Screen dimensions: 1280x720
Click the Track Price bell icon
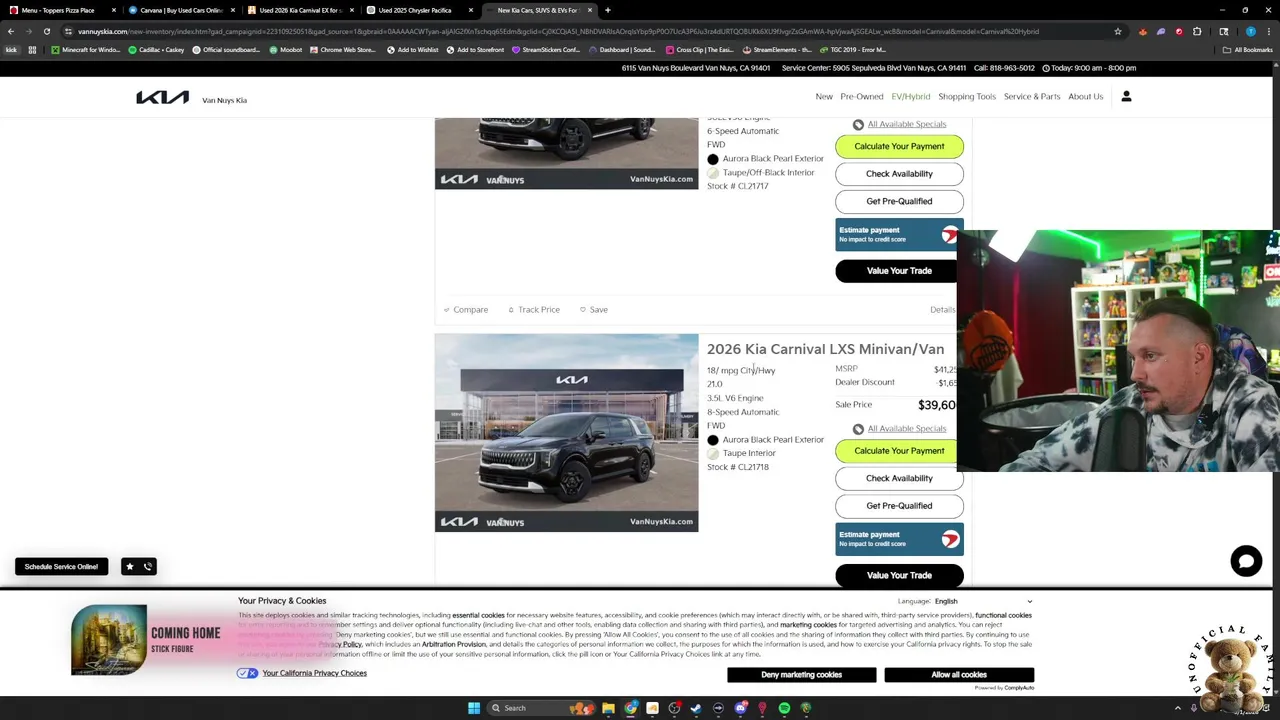511,310
